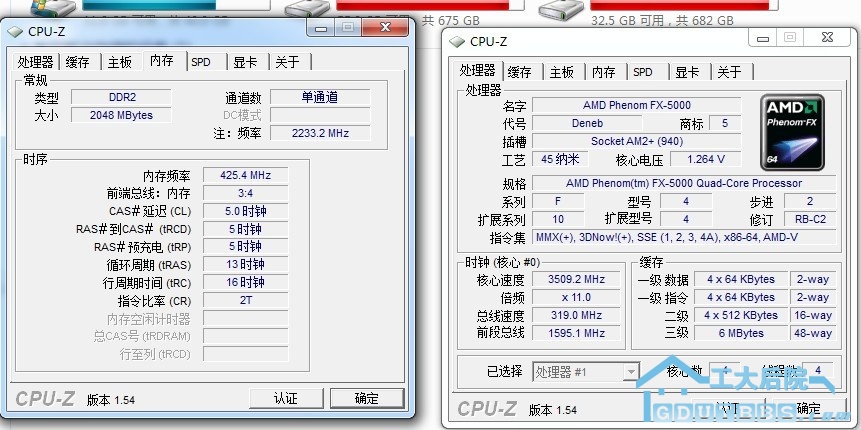Click the bus speed value 319.0 MHz
The image size is (861, 430).
(577, 315)
